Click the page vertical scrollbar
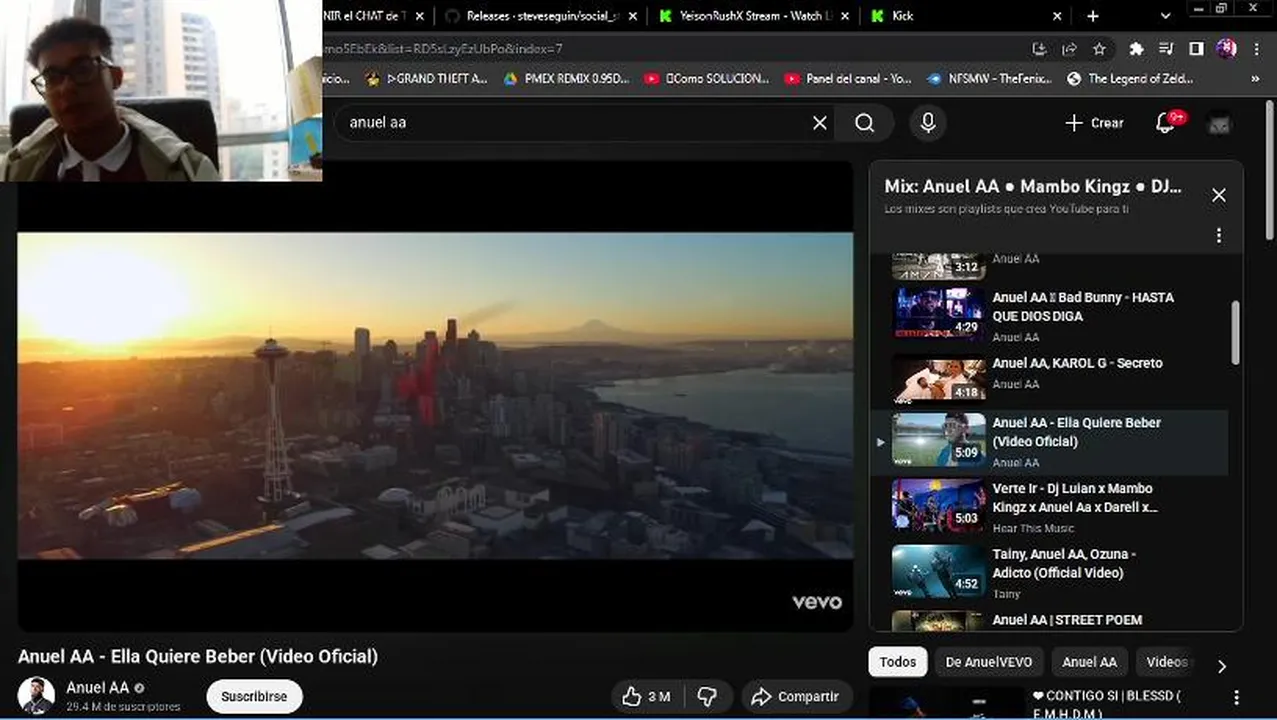 [1270, 170]
